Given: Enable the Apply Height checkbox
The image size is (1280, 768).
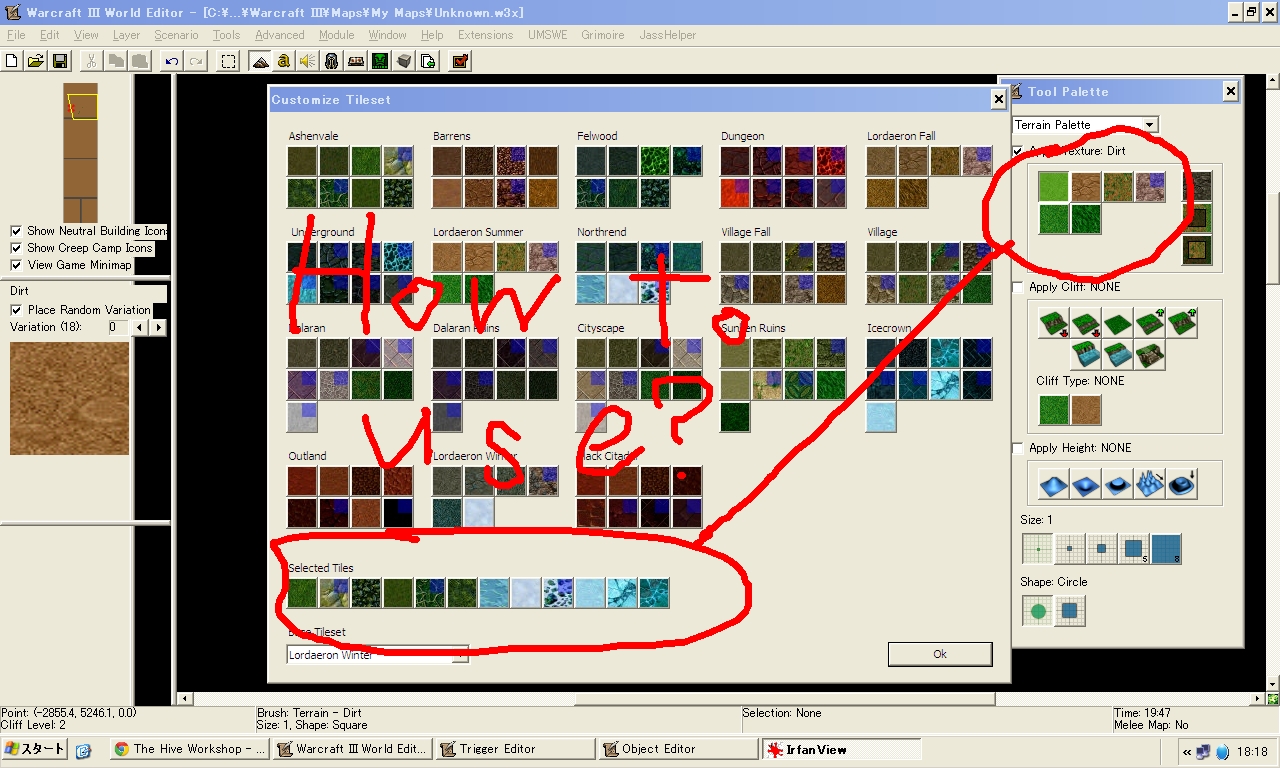Looking at the screenshot, I should point(1018,448).
